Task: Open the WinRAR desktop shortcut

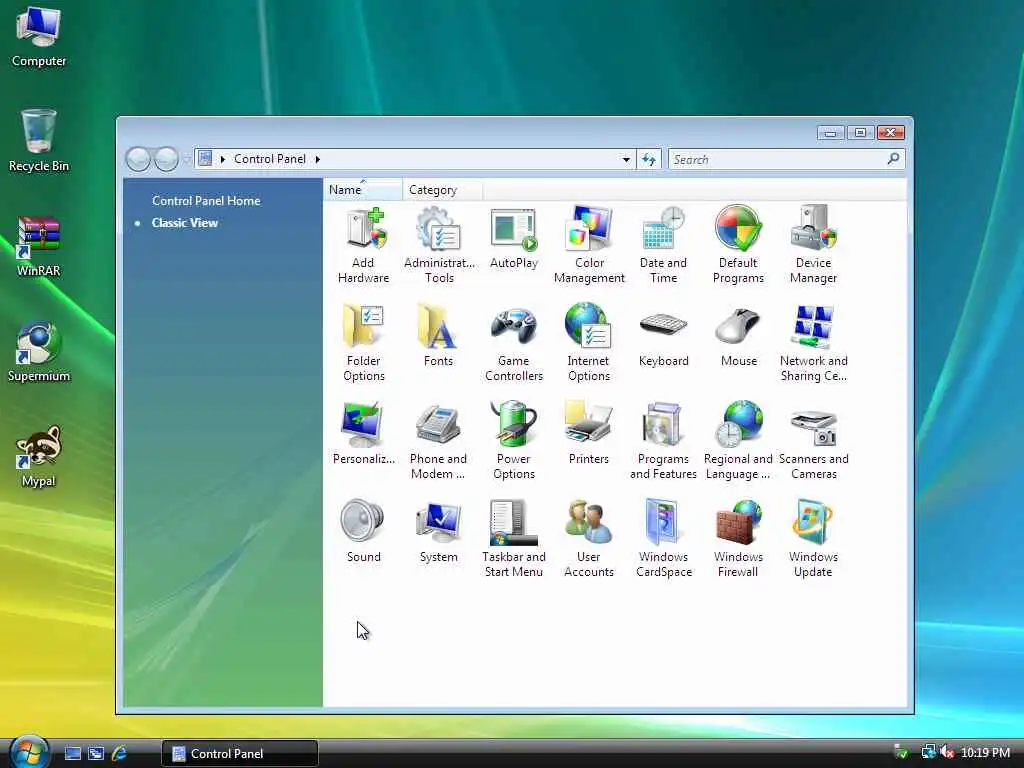Action: 39,246
